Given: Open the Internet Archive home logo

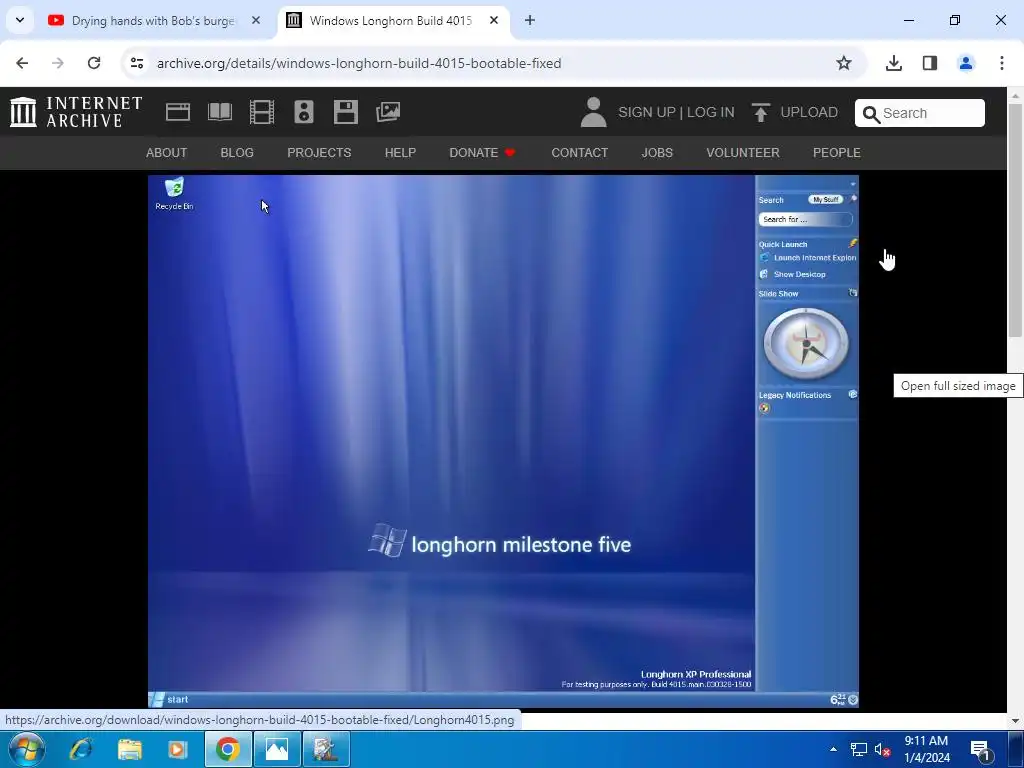Looking at the screenshot, I should pos(76,112).
